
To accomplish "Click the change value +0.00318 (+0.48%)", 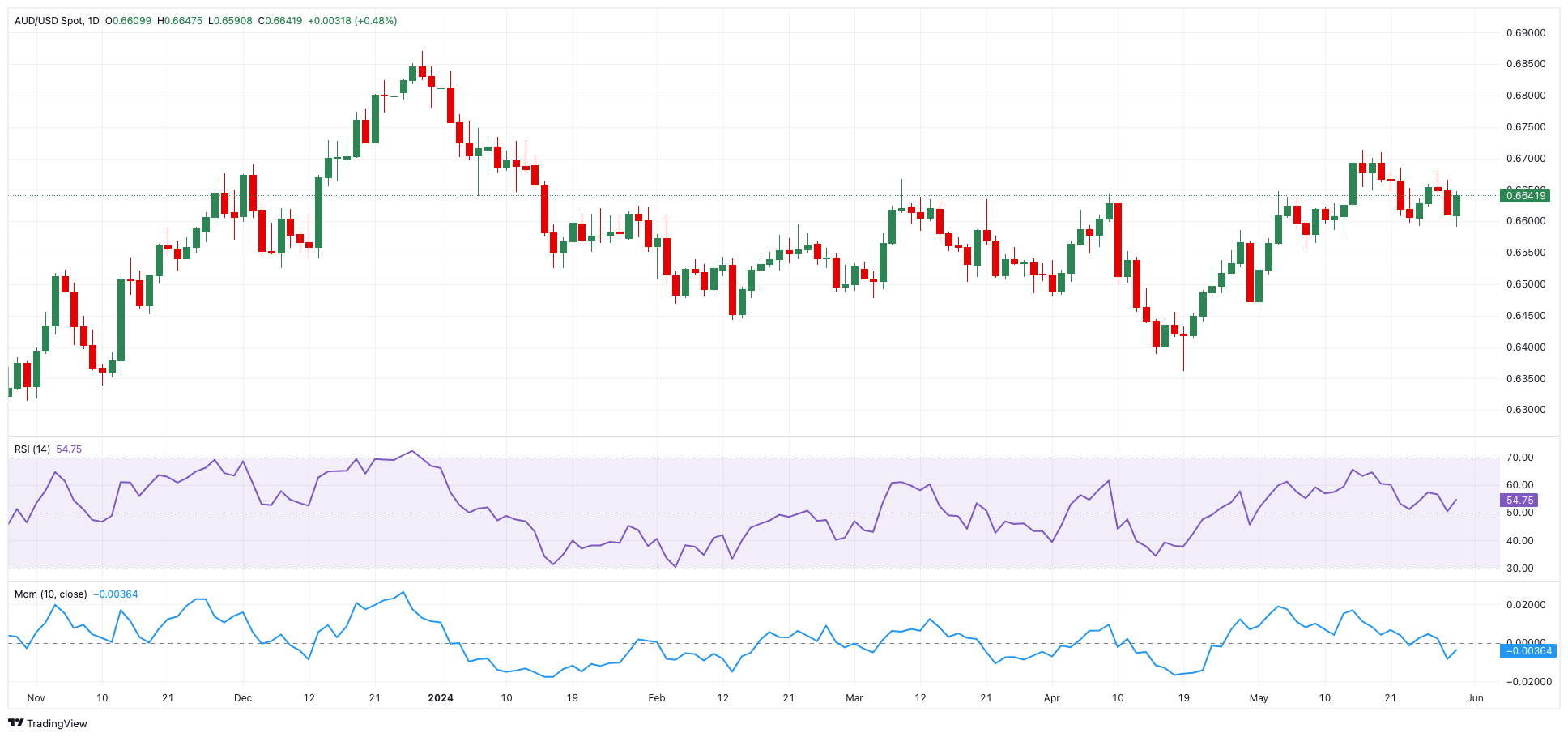I will [x=352, y=21].
